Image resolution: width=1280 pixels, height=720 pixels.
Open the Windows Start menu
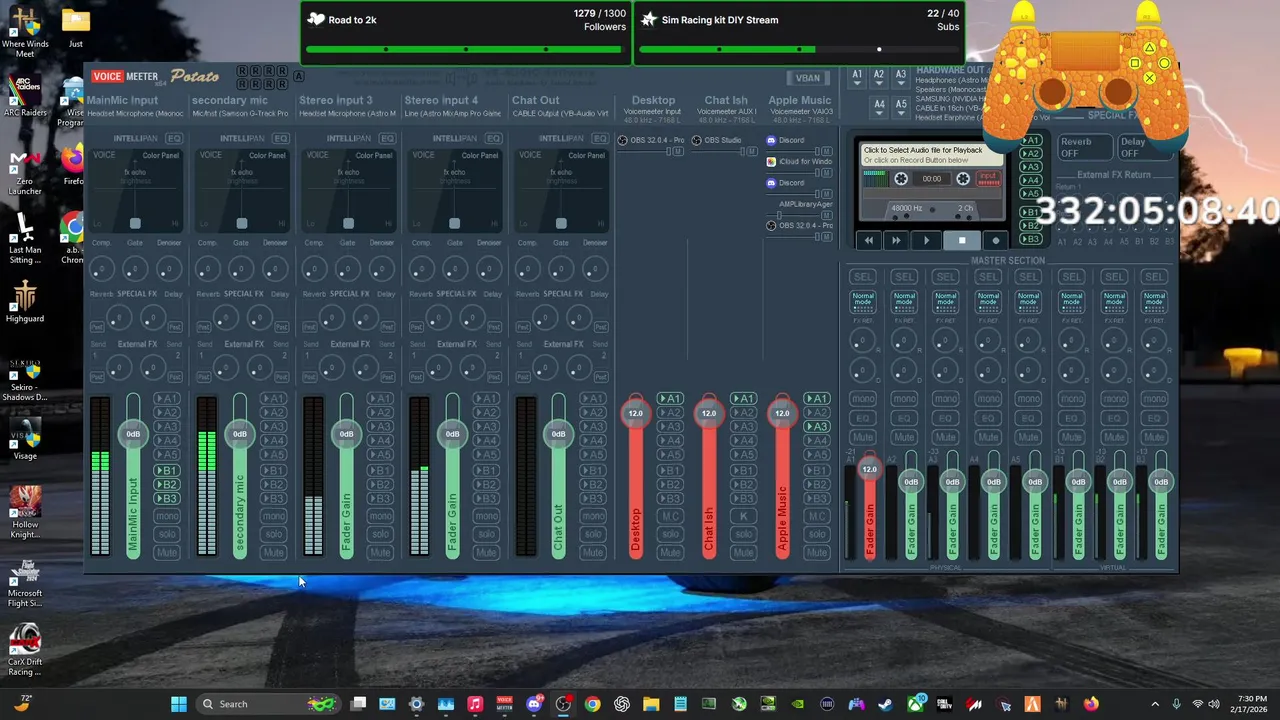click(179, 704)
